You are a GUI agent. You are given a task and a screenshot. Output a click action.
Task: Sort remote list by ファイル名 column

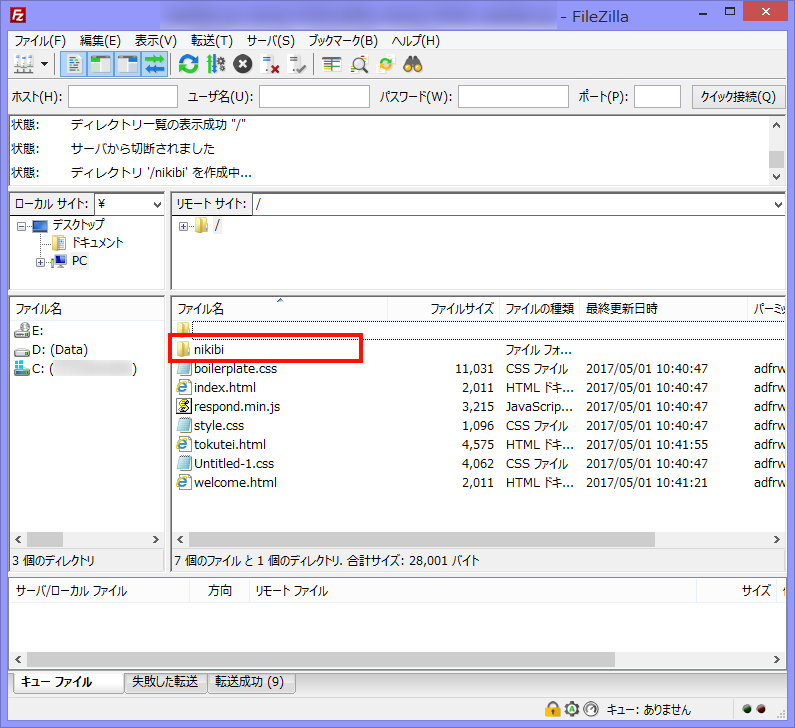(280, 309)
